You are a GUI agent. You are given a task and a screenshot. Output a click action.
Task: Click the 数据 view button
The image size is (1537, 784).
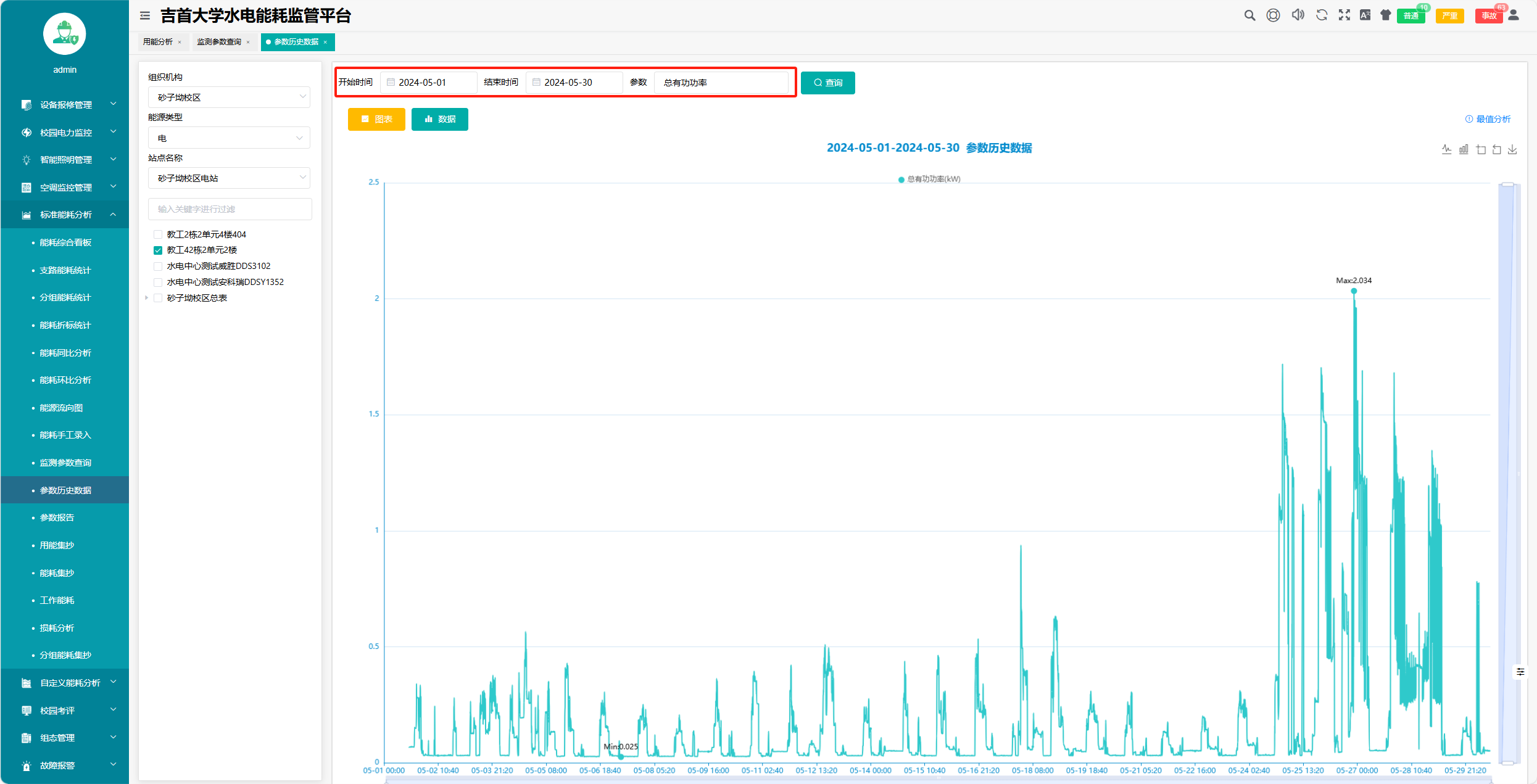[x=439, y=119]
